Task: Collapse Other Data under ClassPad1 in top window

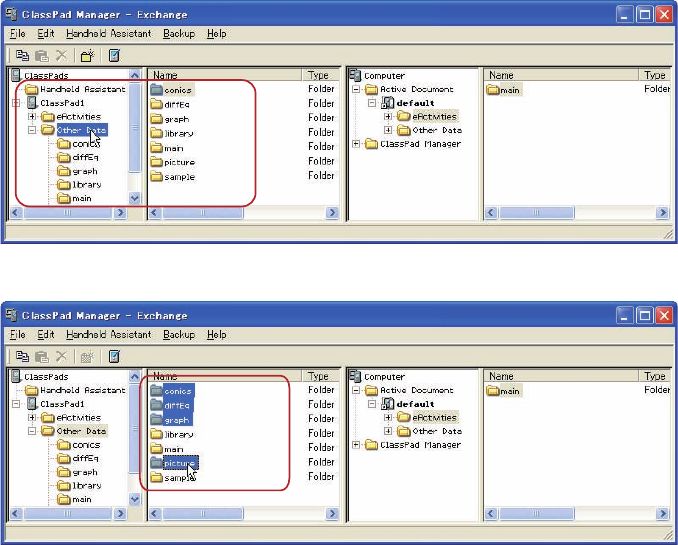Action: click(x=32, y=130)
